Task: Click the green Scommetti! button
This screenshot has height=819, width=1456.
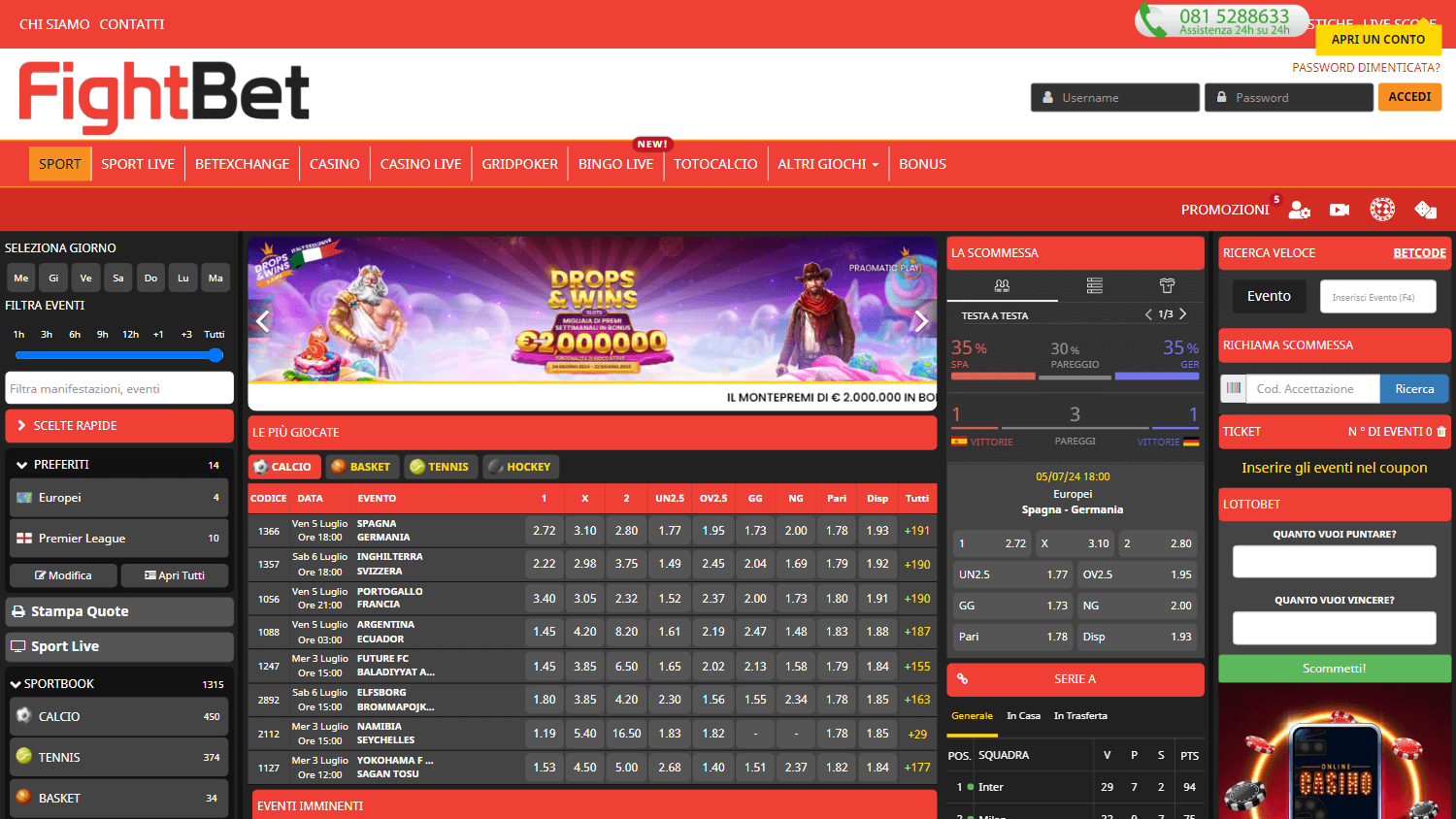Action: pyautogui.click(x=1335, y=669)
